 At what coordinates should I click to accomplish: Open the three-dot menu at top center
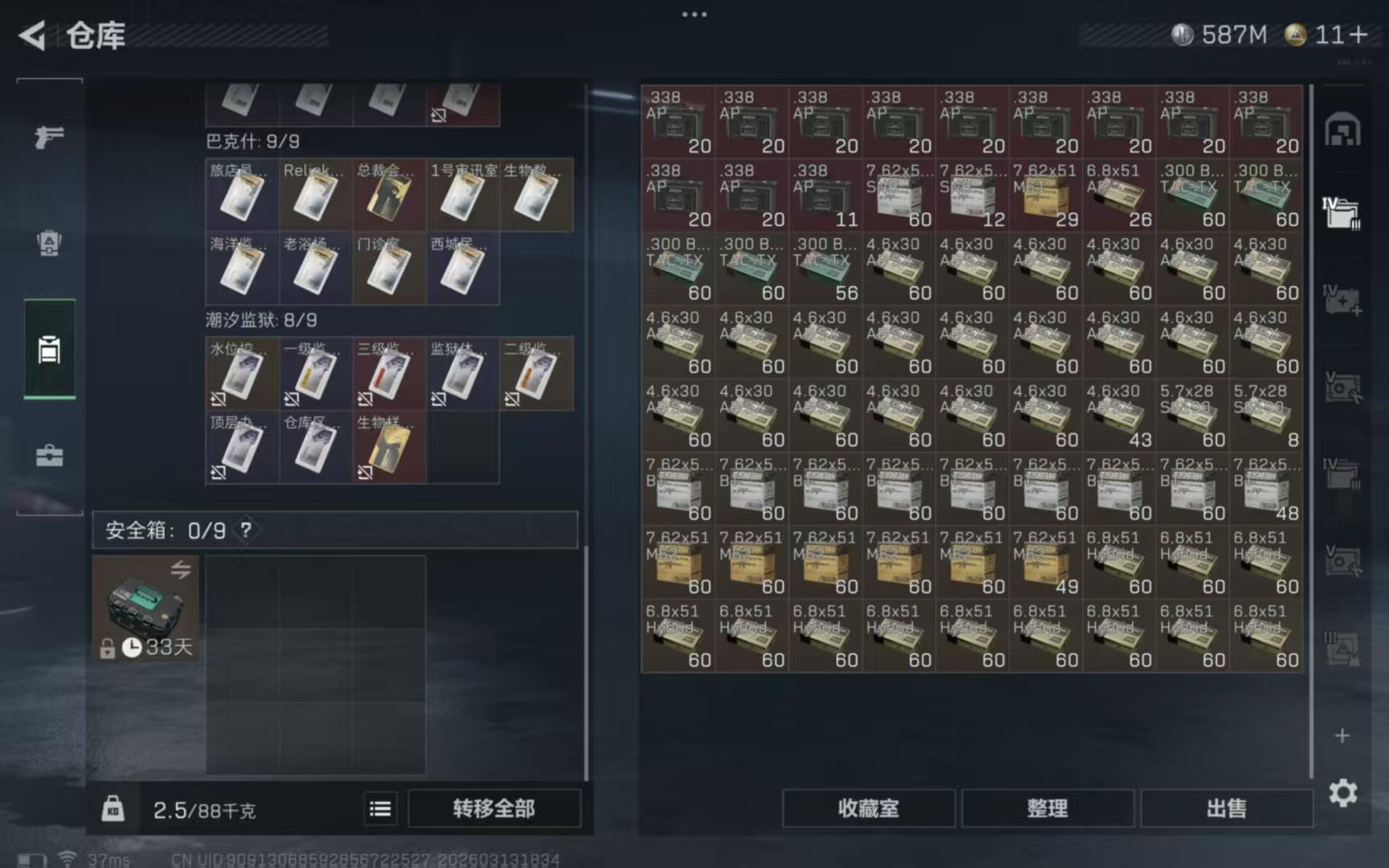(x=694, y=14)
